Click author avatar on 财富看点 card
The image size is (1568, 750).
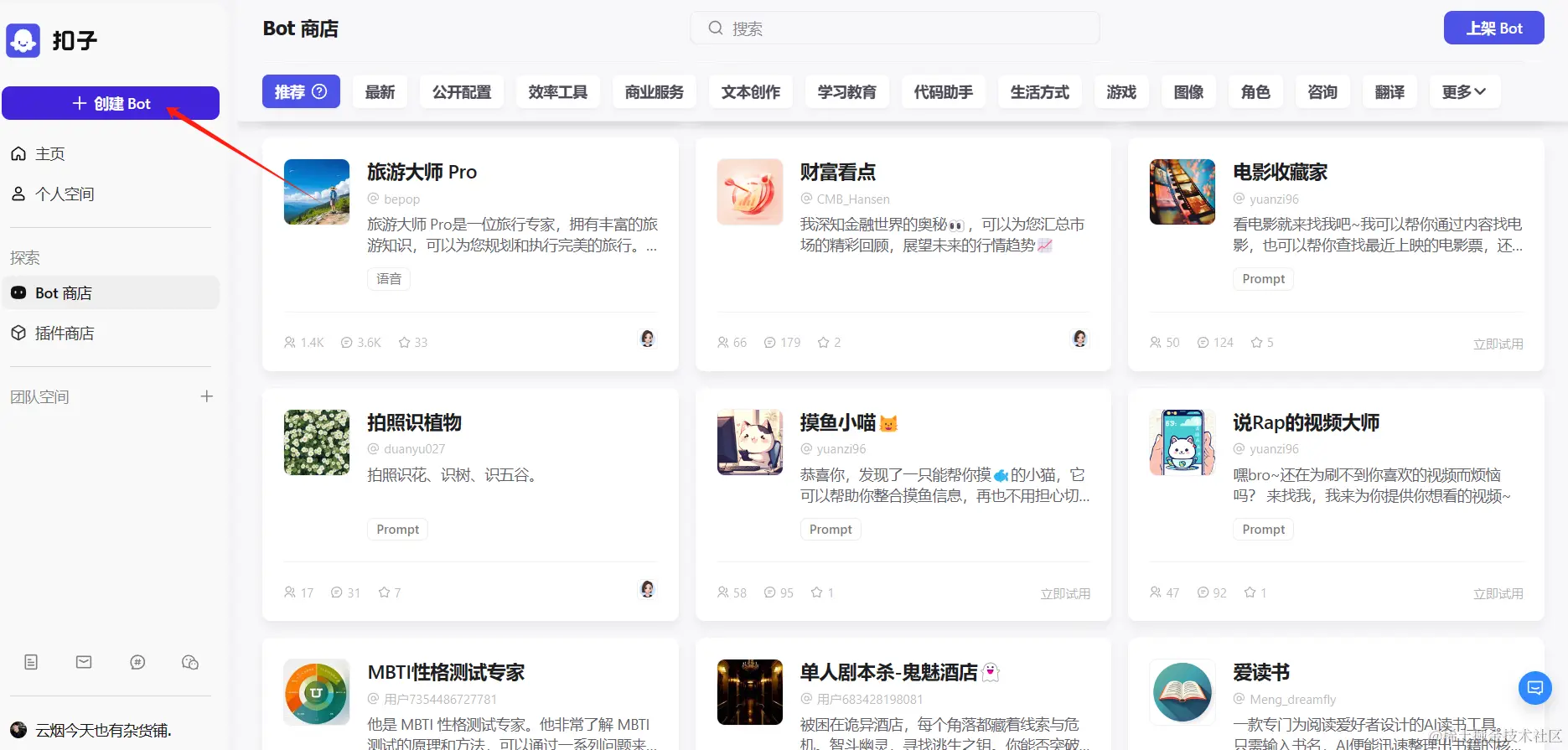pos(1080,339)
